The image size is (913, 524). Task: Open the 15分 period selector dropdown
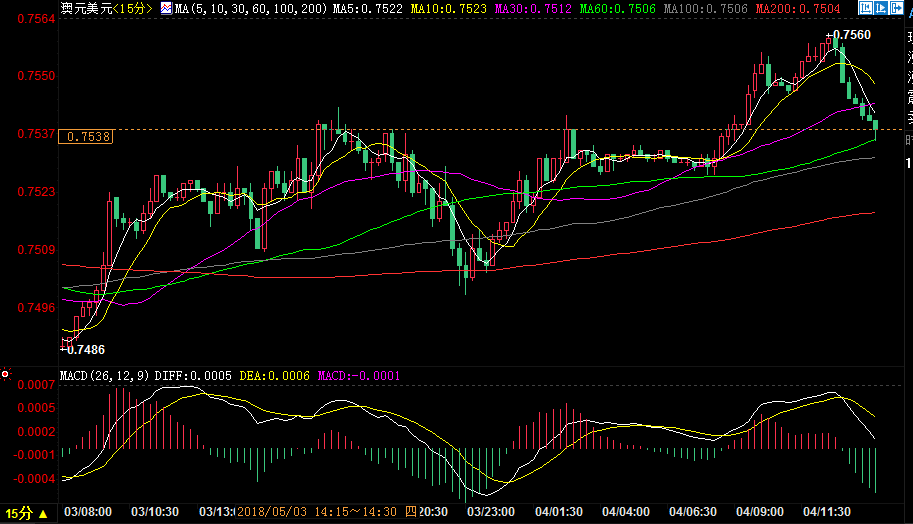27,514
